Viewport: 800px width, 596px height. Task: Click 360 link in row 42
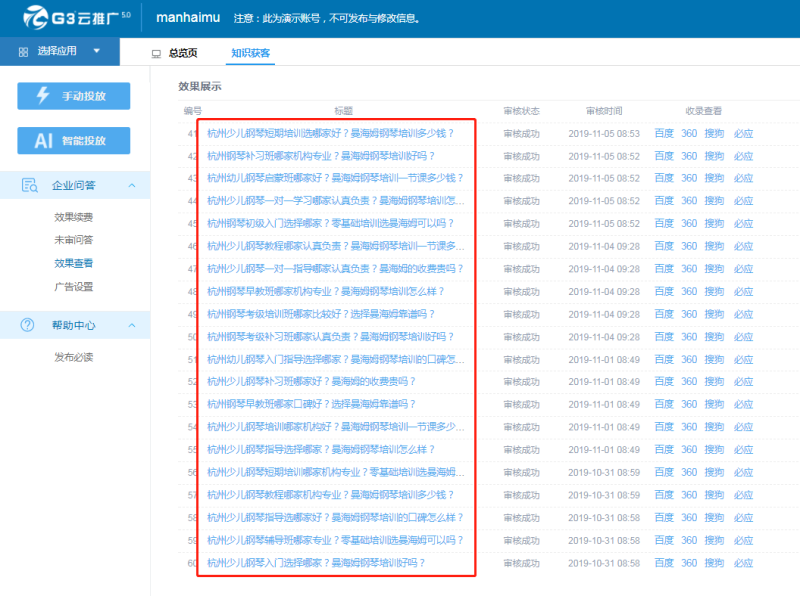(x=689, y=156)
